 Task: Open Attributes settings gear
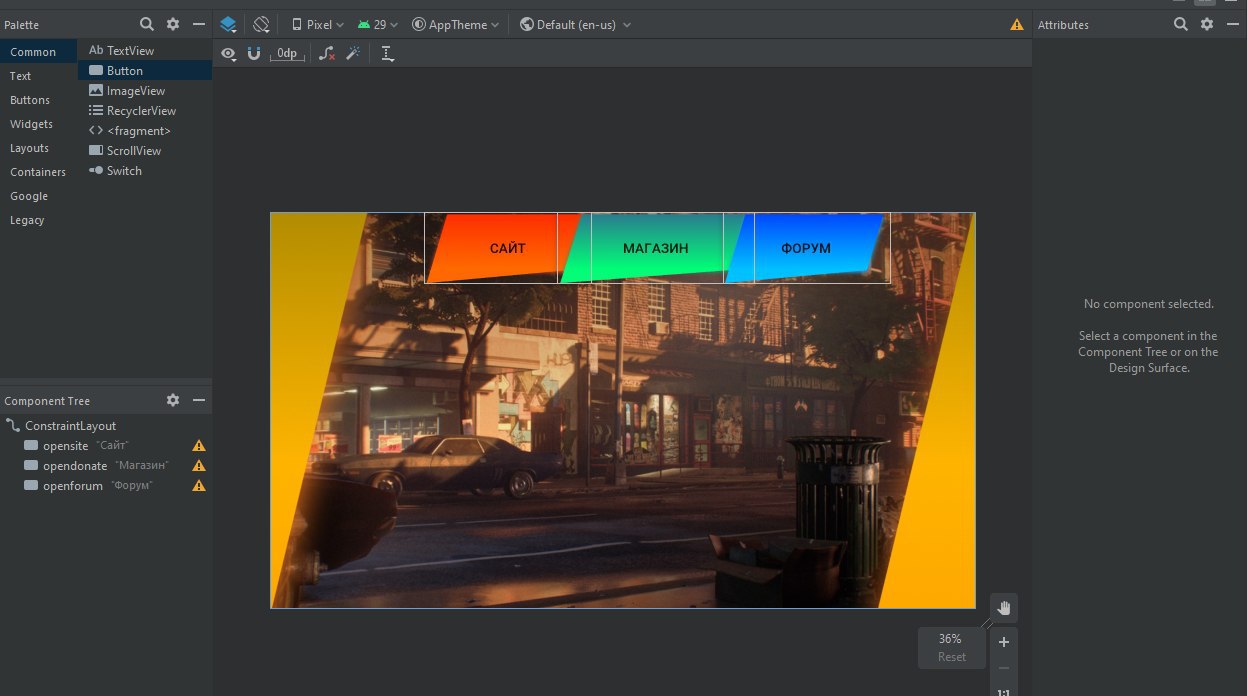[1207, 24]
